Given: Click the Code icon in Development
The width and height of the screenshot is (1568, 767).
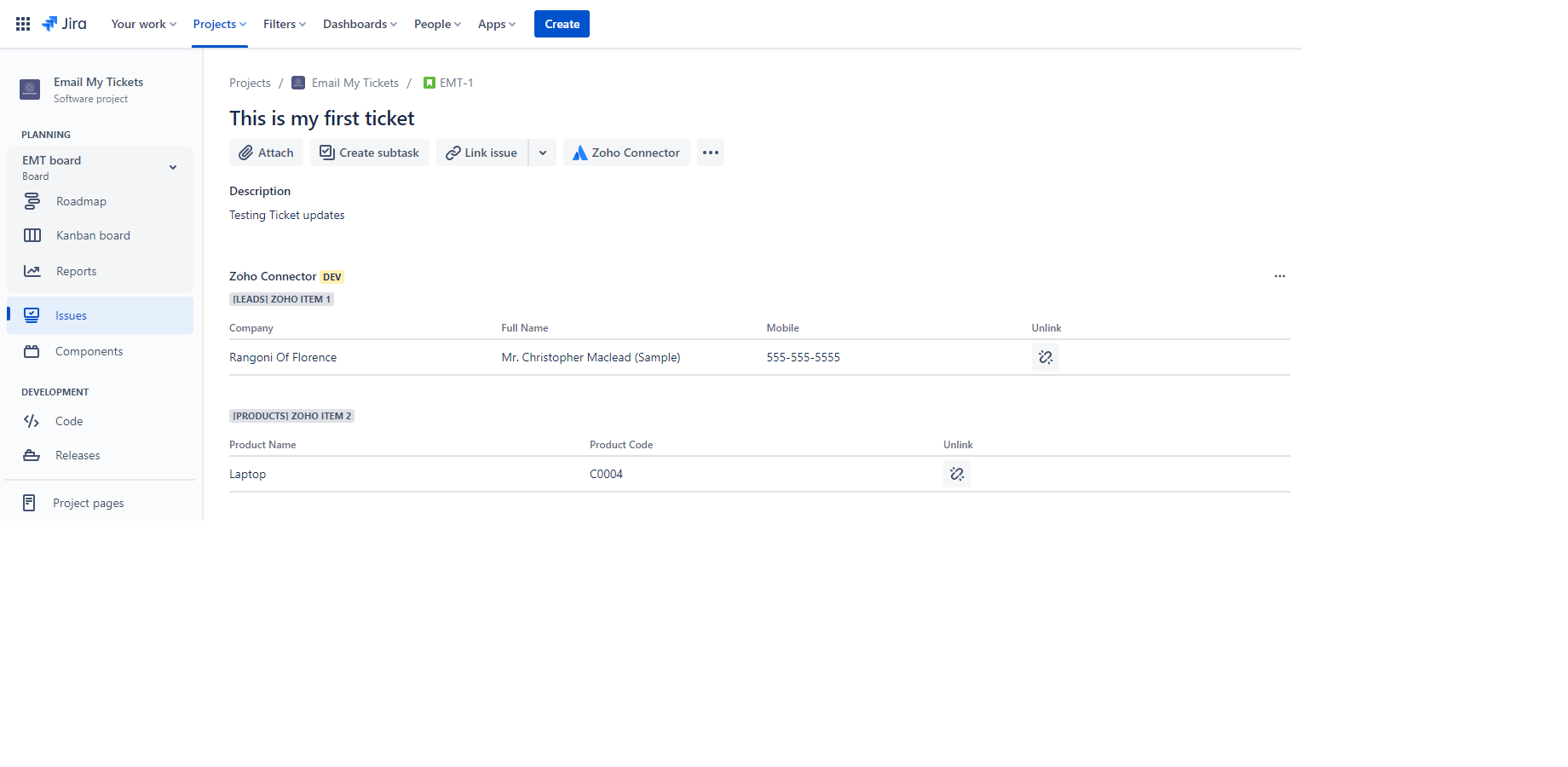Looking at the screenshot, I should click(32, 421).
